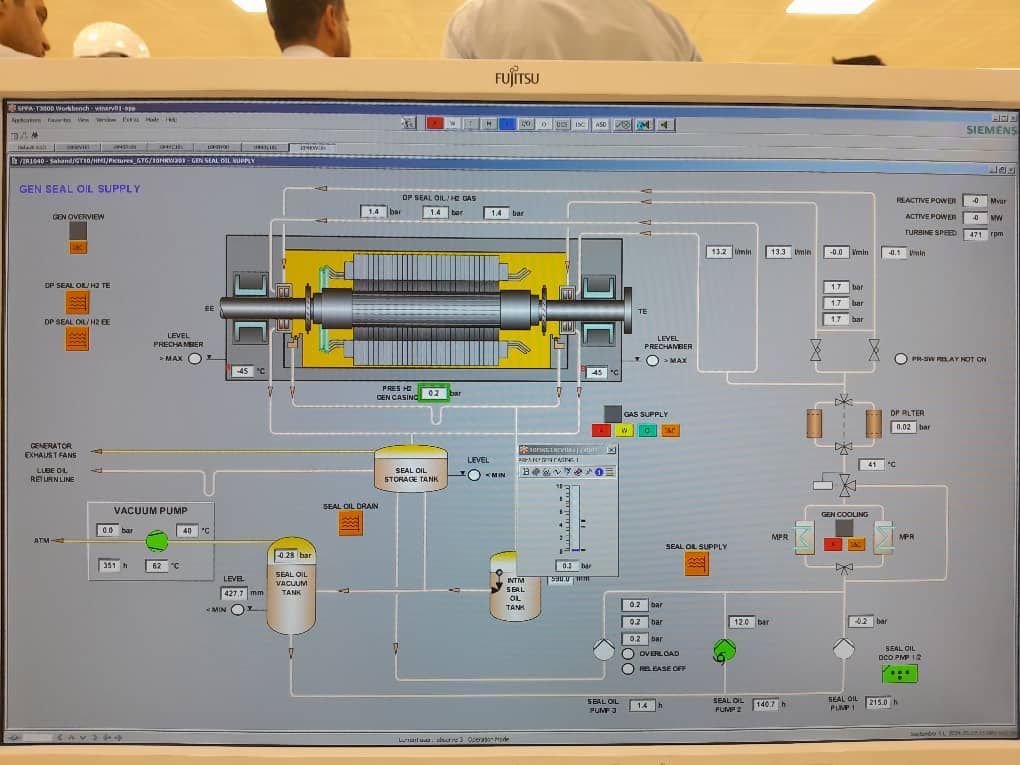Open the Help menu
Image resolution: width=1020 pixels, height=765 pixels.
click(171, 120)
